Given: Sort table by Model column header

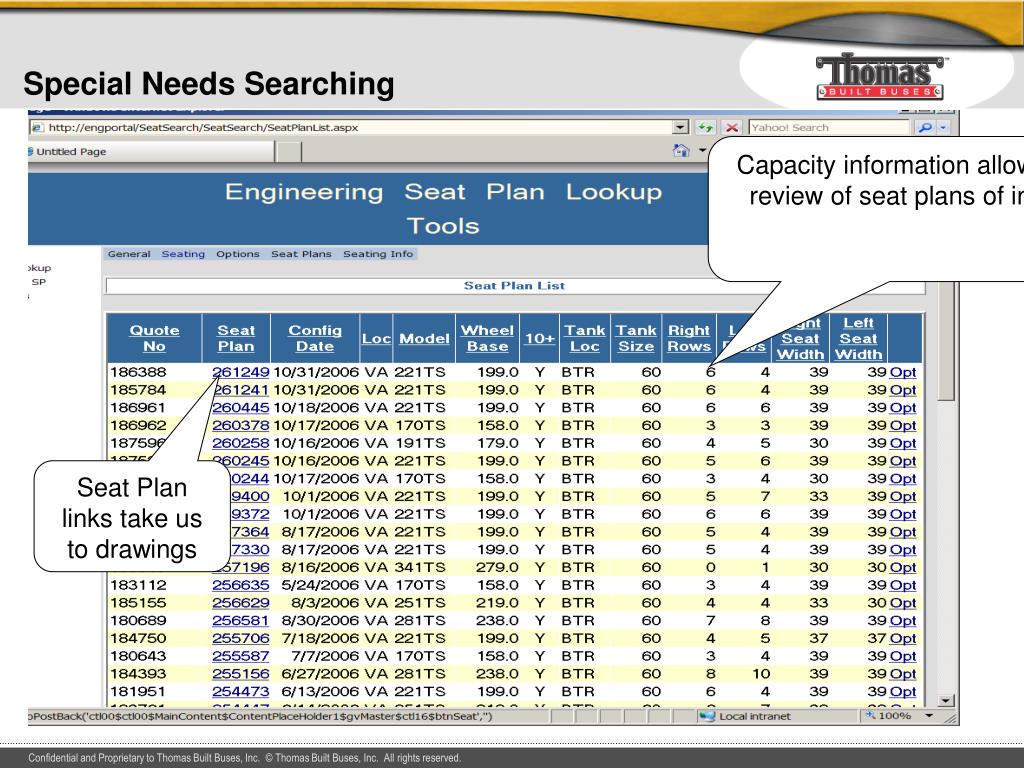Looking at the screenshot, I should pos(424,339).
